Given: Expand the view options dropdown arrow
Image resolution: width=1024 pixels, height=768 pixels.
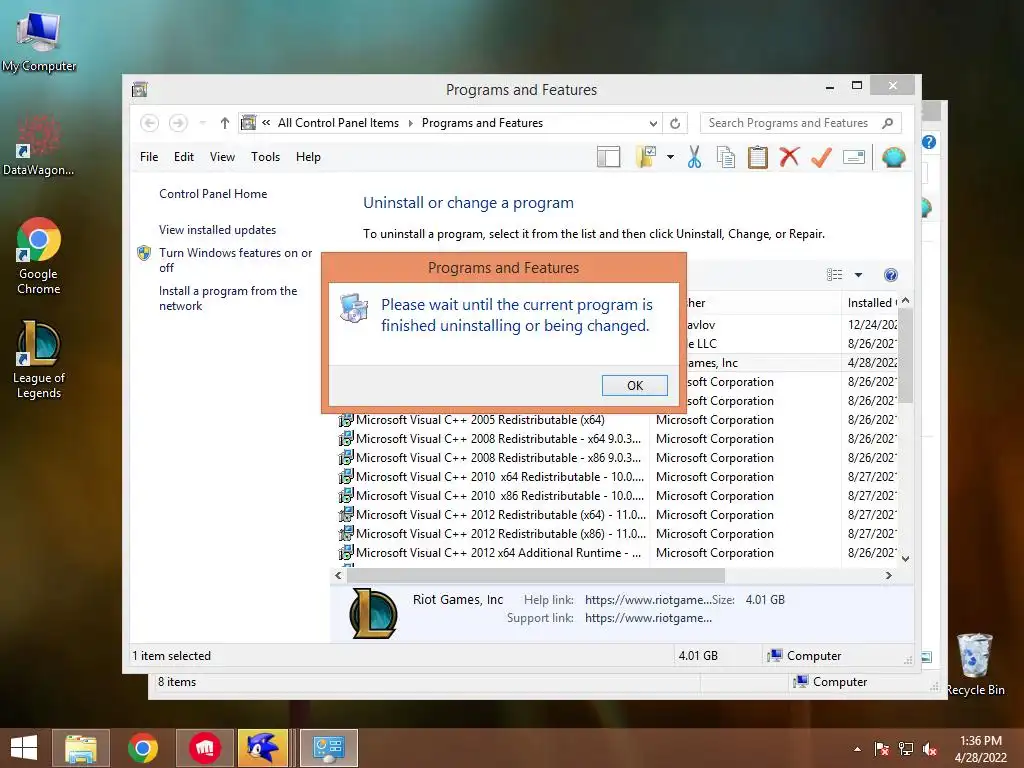Looking at the screenshot, I should tap(858, 275).
